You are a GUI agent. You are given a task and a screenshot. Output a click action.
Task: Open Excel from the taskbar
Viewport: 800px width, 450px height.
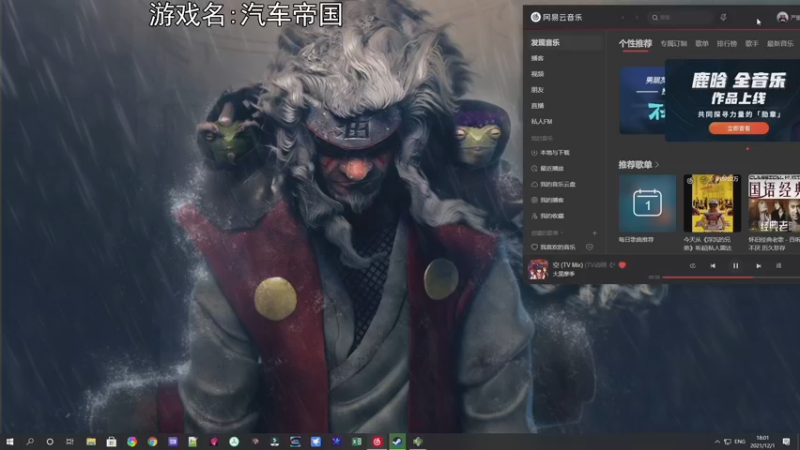357,442
